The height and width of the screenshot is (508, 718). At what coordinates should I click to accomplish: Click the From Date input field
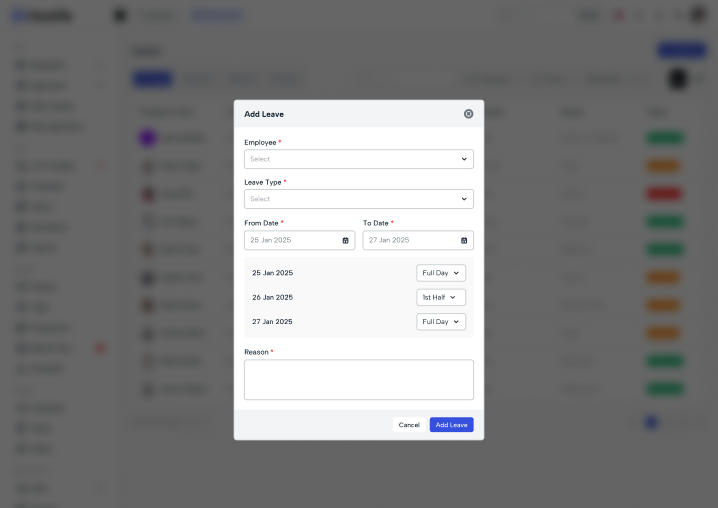click(x=299, y=240)
